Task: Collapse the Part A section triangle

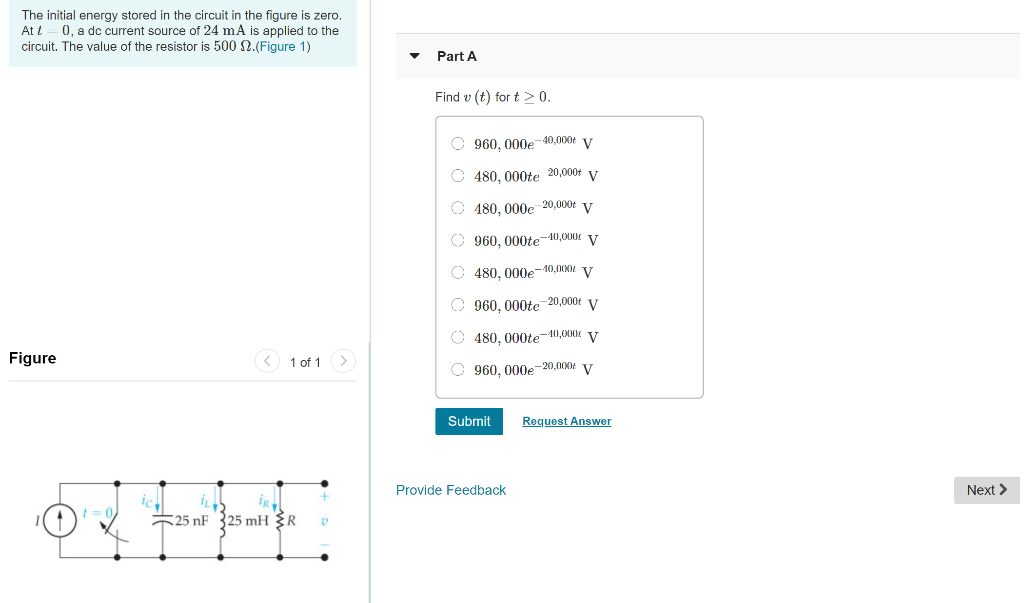Action: [x=414, y=56]
